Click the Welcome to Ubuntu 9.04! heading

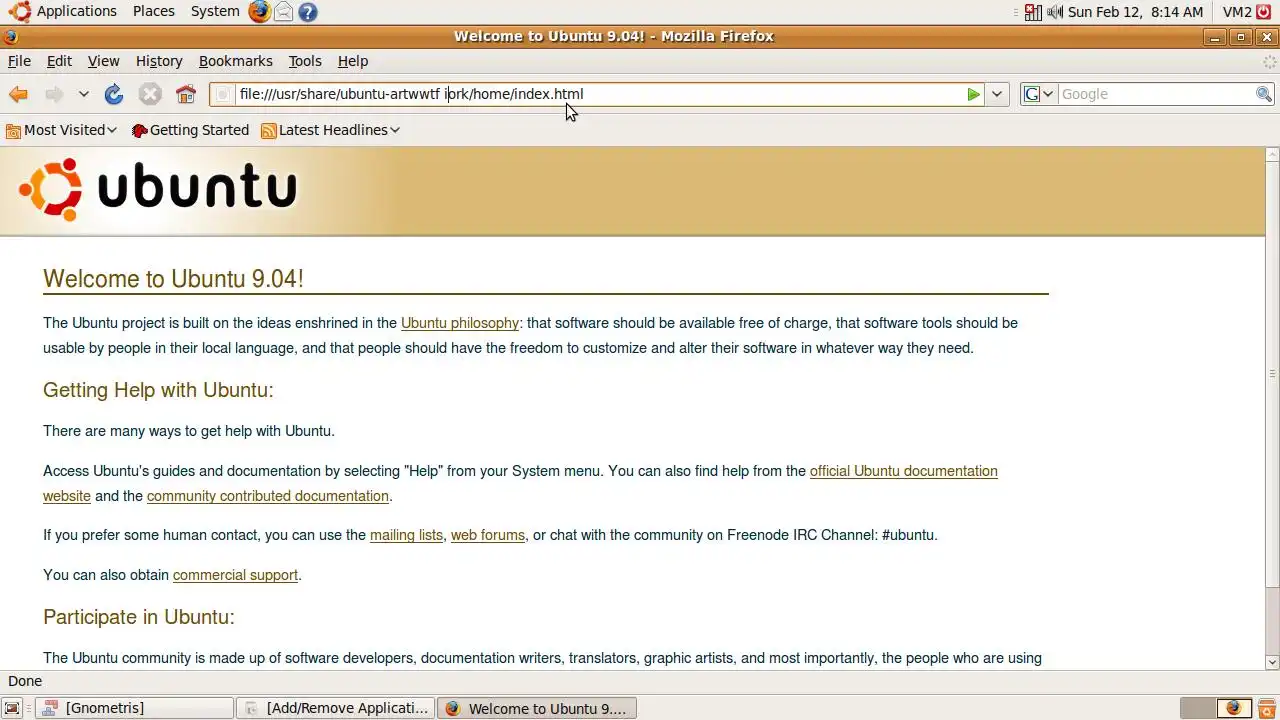(x=173, y=279)
